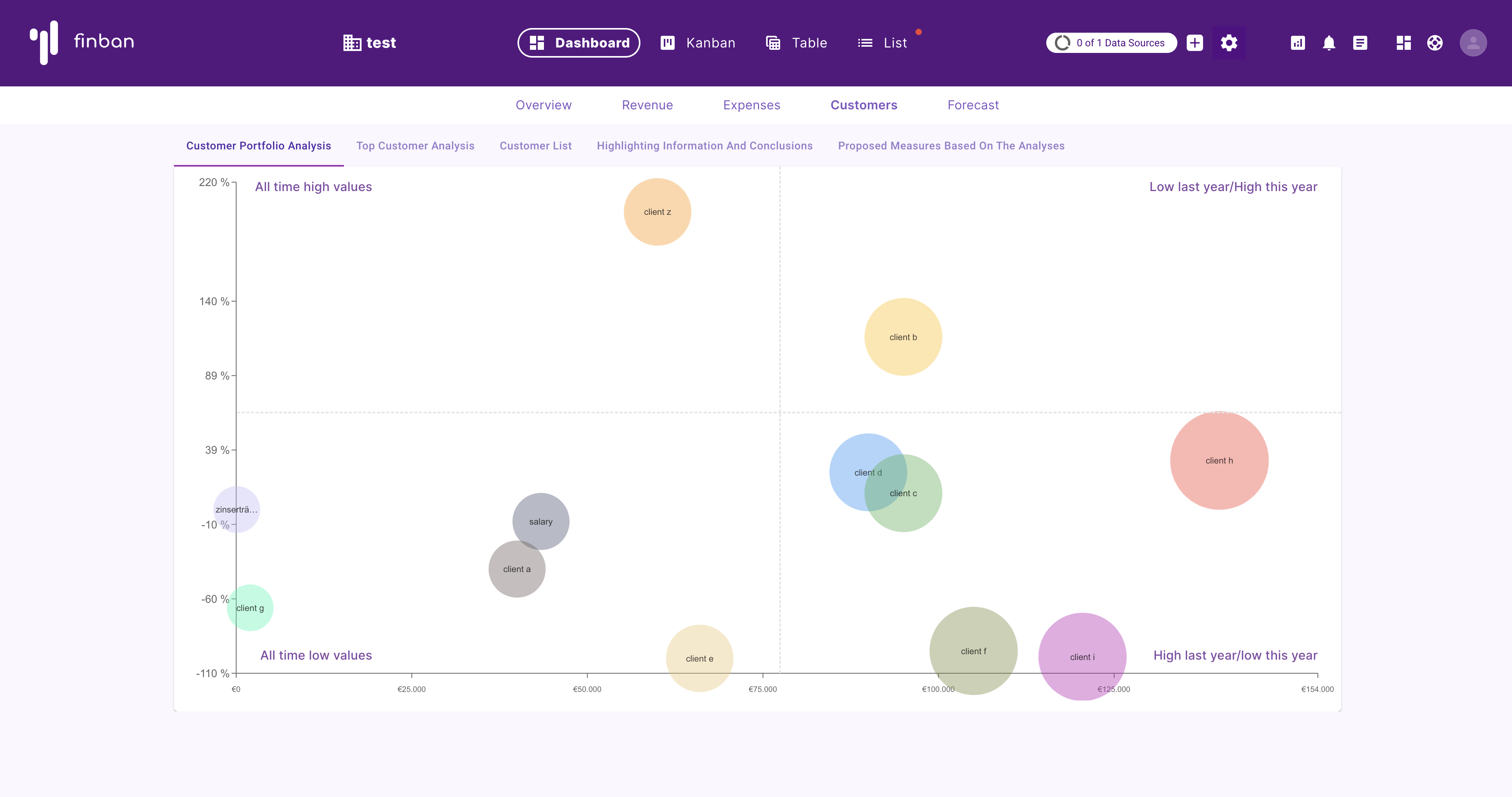The height and width of the screenshot is (797, 1512).
Task: Open the test organization selector
Action: 370,43
